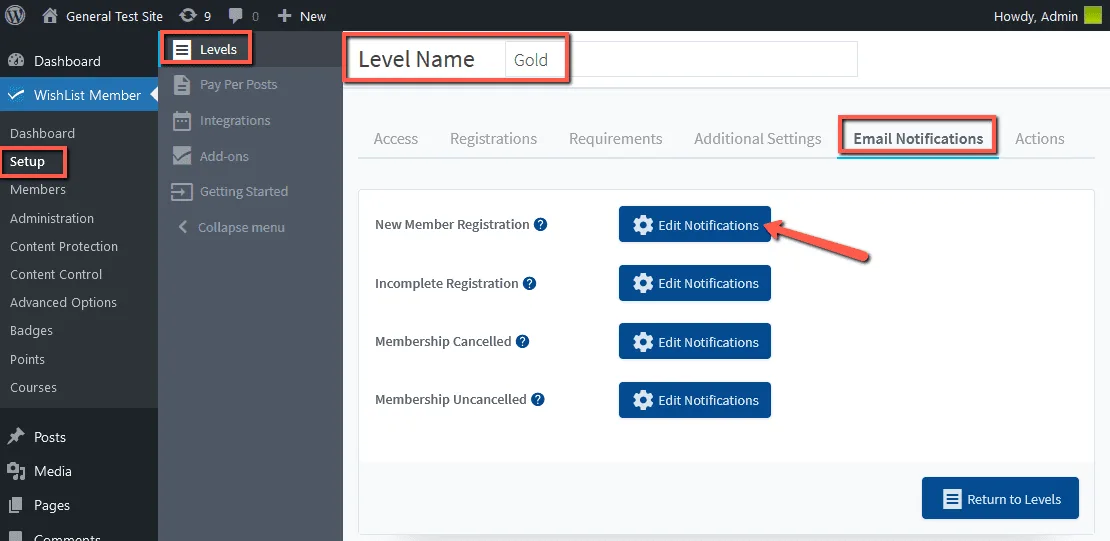Open the Howdy, Admin account menu
This screenshot has height=541, width=1110.
point(1048,16)
